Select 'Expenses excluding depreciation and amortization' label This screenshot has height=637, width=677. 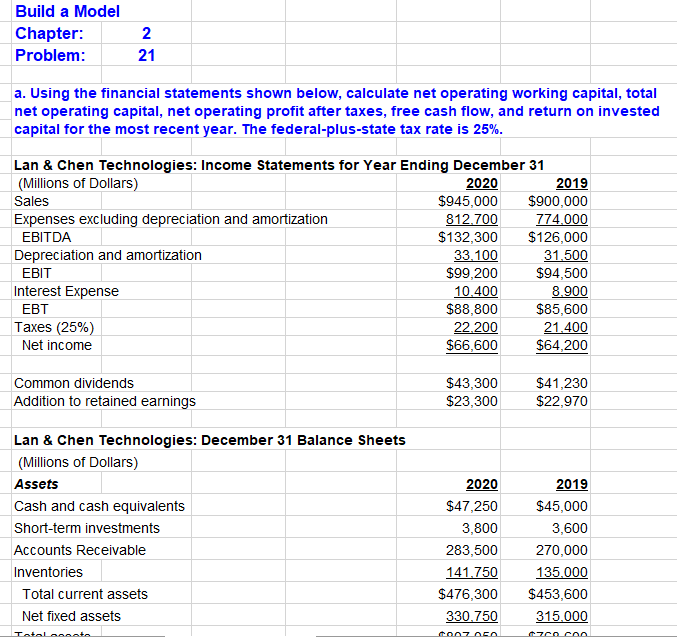(x=171, y=219)
